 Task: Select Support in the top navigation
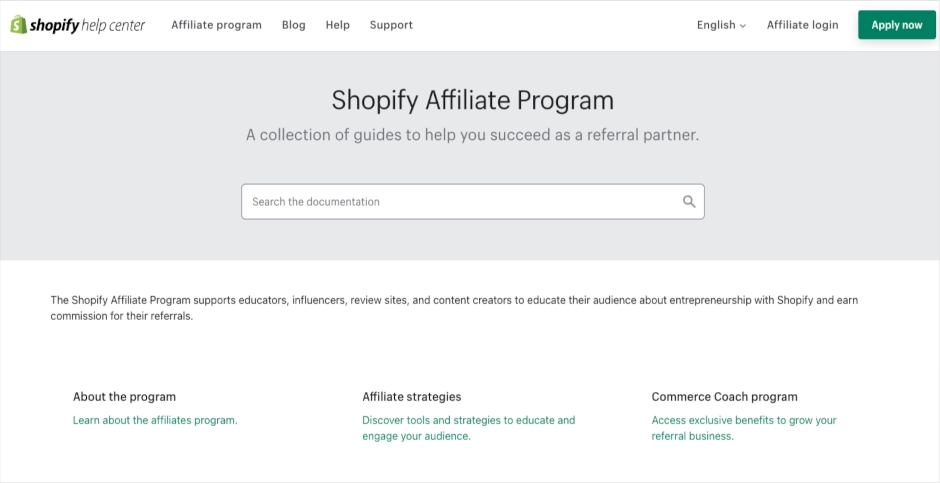point(391,25)
